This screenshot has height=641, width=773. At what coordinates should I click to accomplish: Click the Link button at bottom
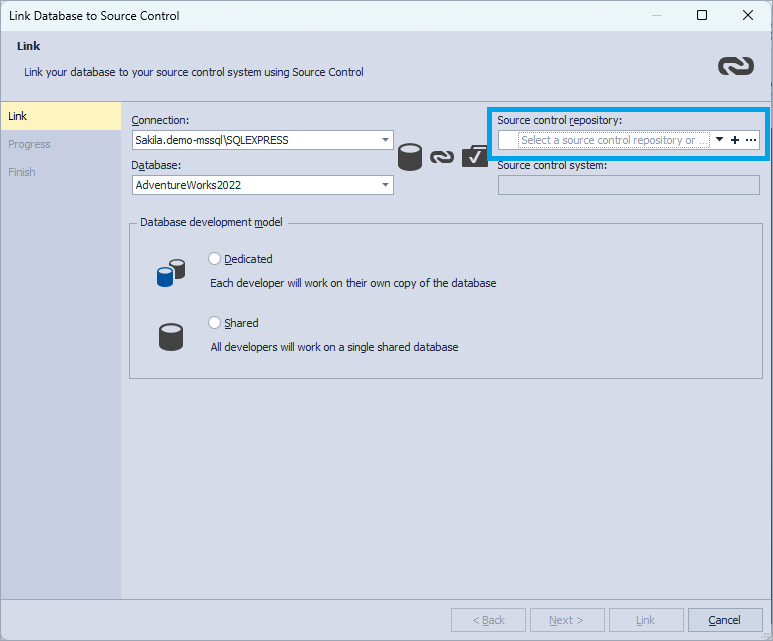tap(646, 620)
